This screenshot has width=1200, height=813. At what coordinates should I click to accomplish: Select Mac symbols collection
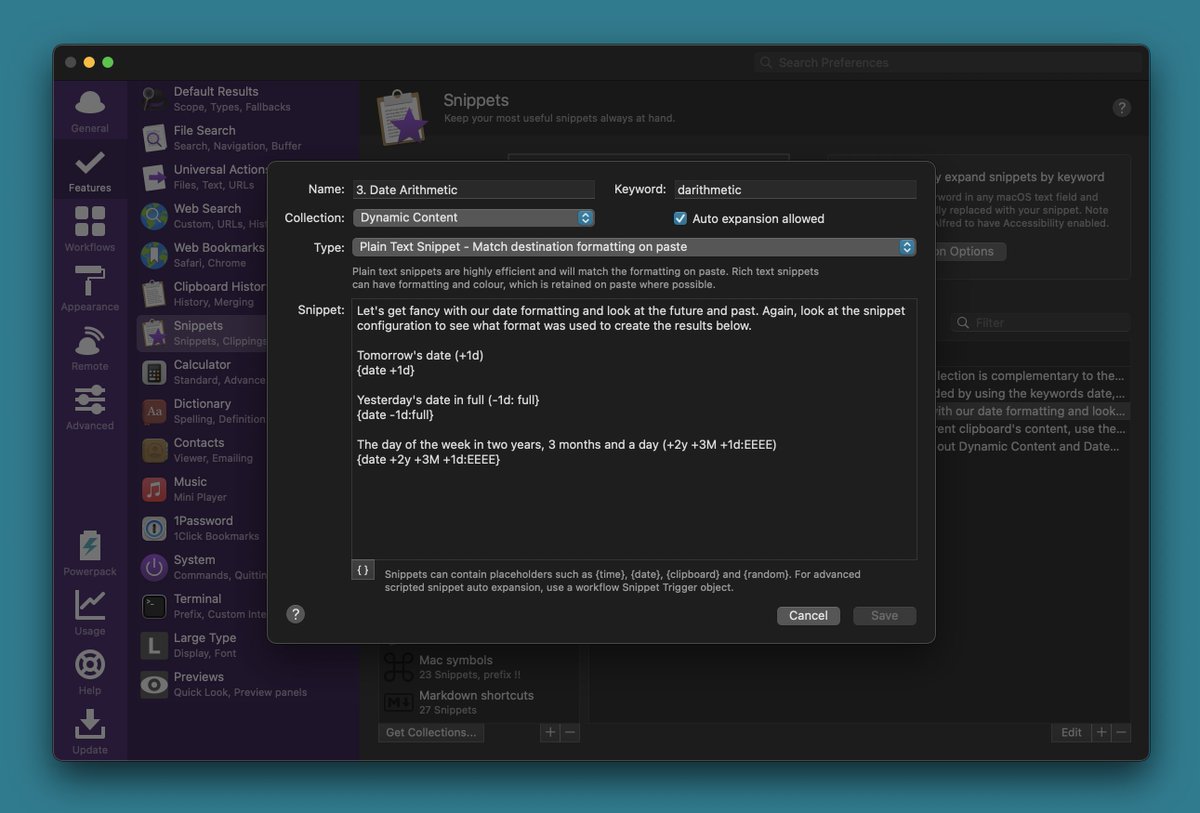(x=478, y=667)
